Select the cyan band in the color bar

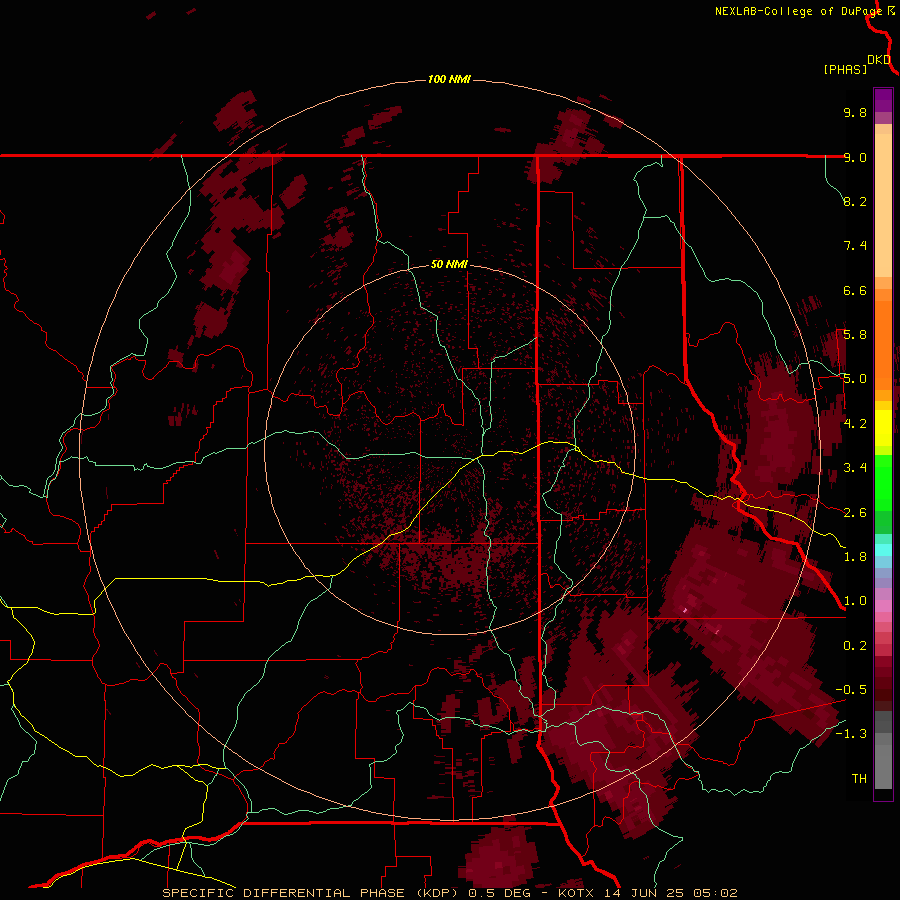(883, 550)
